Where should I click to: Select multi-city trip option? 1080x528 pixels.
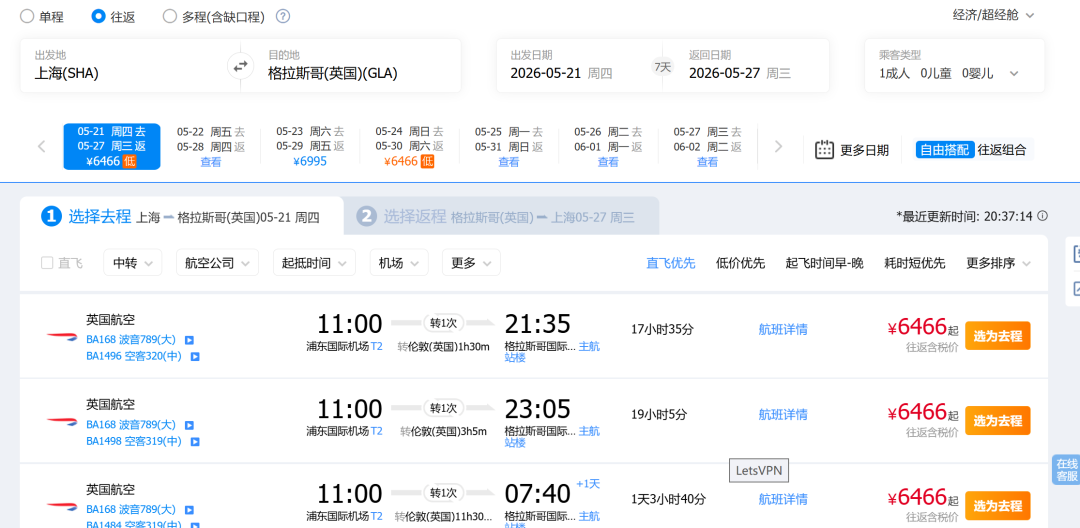pos(214,17)
